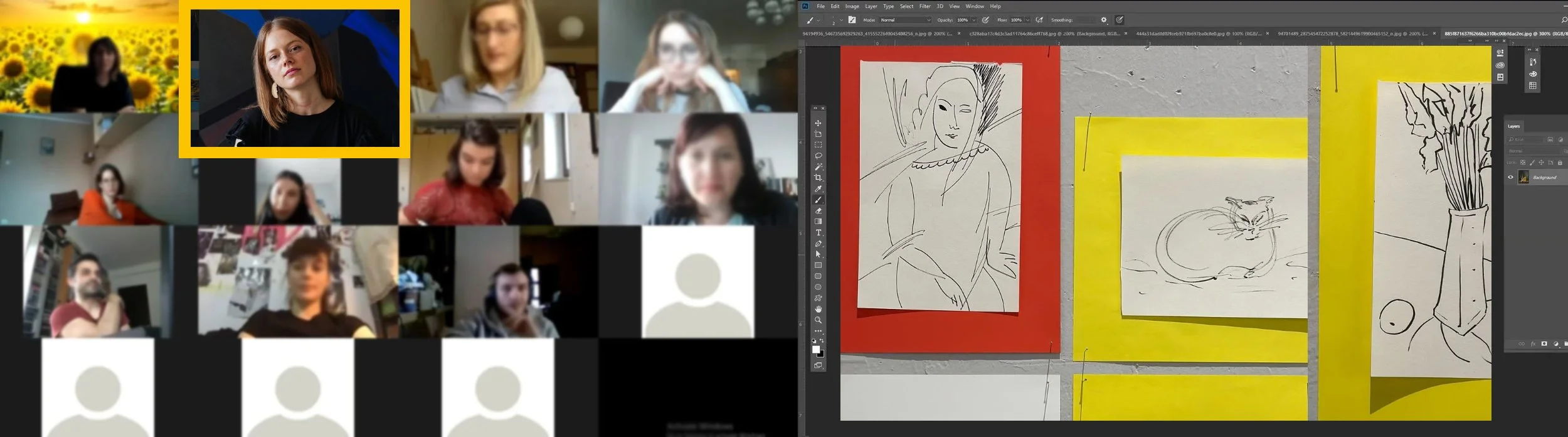Select the Custom Shape tool
The height and width of the screenshot is (437, 1568).
[x=818, y=298]
